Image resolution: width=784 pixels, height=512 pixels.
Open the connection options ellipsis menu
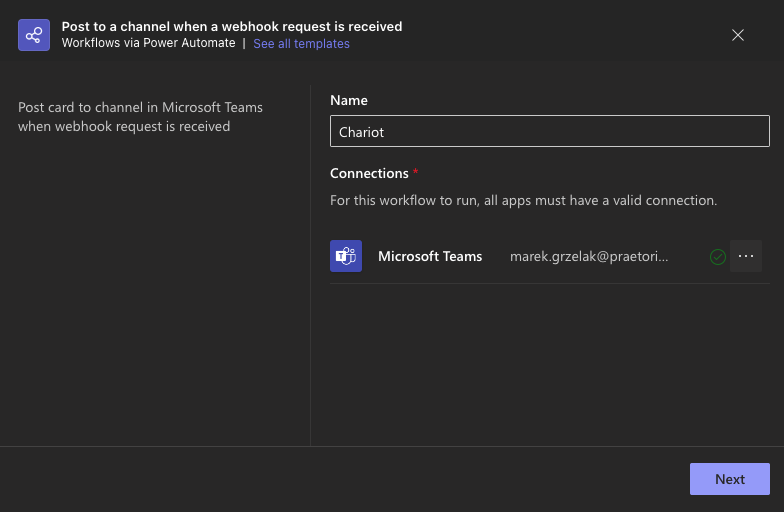(x=746, y=256)
